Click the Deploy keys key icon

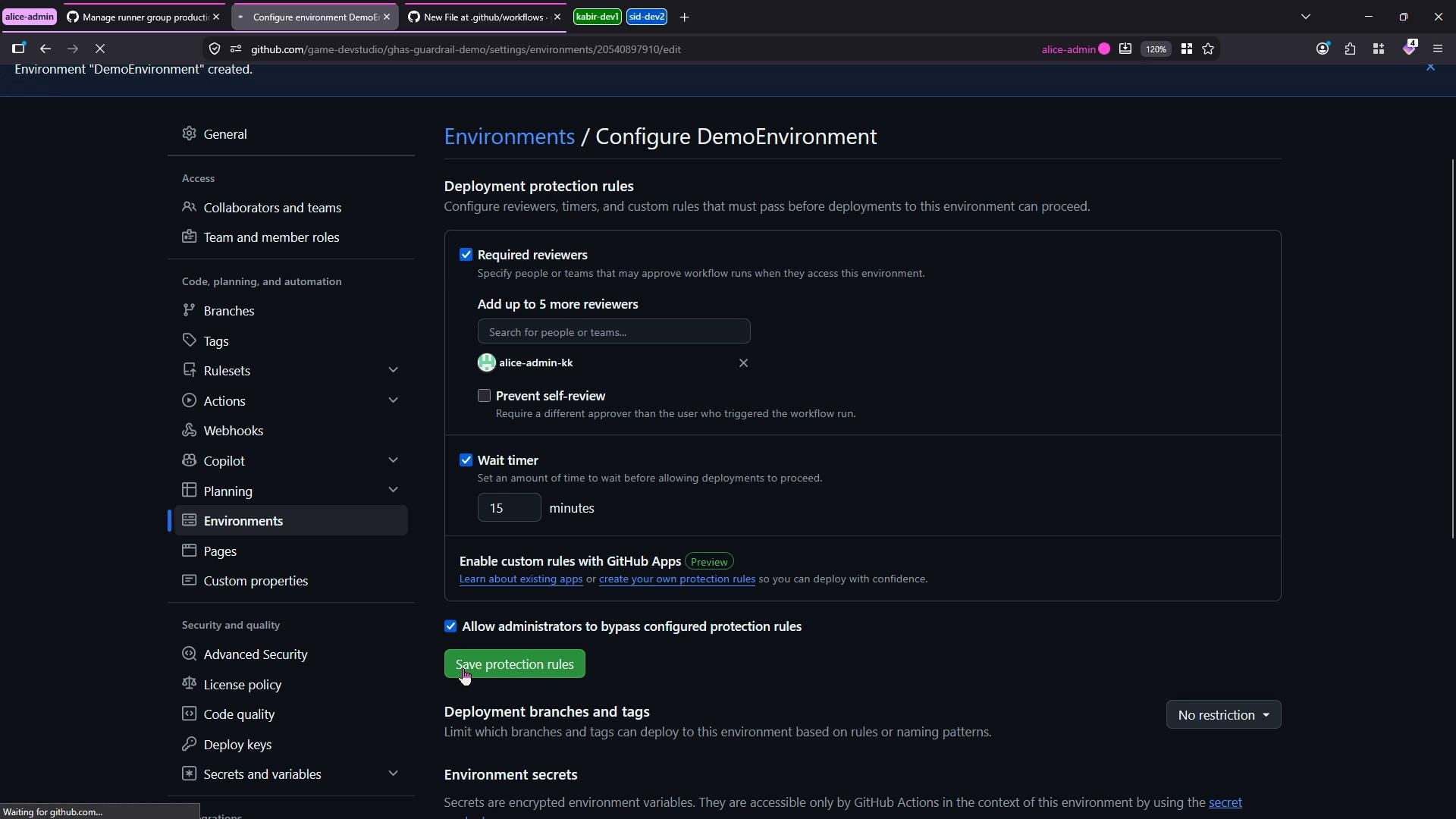[189, 744]
